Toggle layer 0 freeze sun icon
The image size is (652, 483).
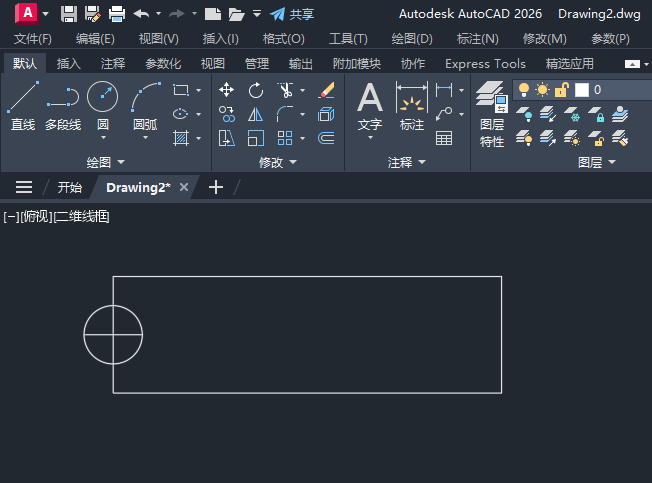(x=542, y=90)
